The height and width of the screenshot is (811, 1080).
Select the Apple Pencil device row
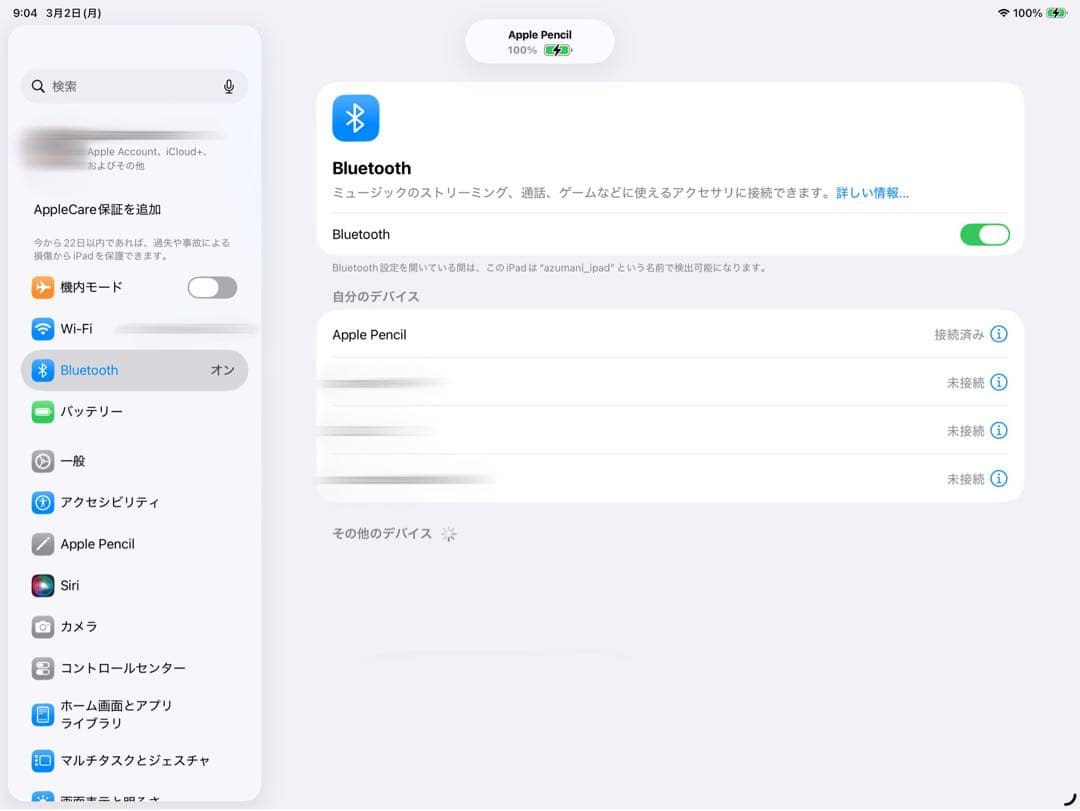pyautogui.click(x=670, y=334)
